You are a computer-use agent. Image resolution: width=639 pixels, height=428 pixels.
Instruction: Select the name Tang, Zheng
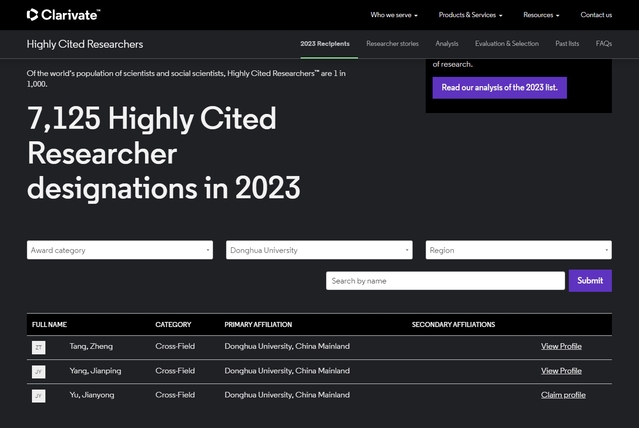[x=91, y=346]
